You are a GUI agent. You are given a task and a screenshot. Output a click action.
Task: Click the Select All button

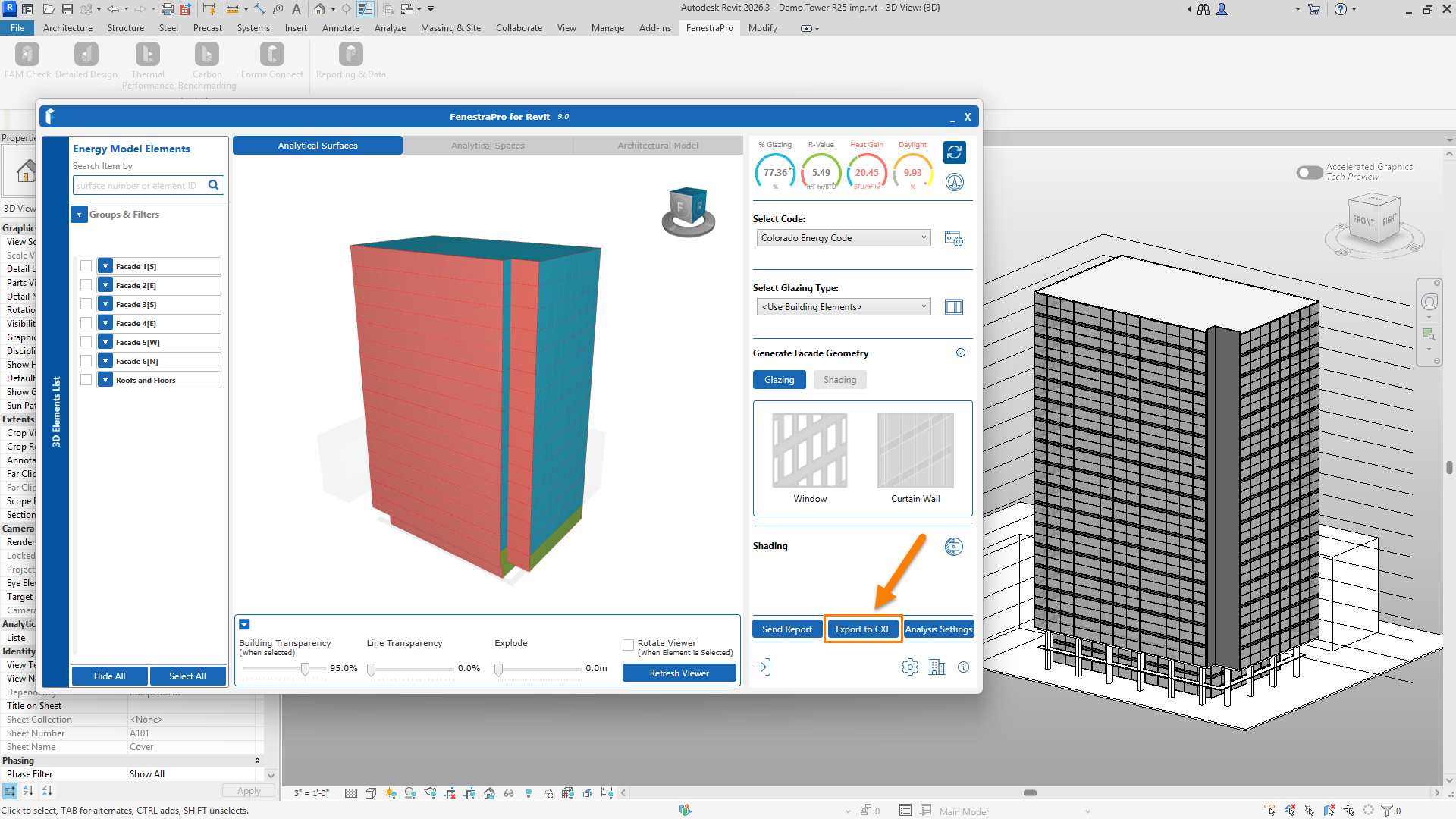(187, 676)
